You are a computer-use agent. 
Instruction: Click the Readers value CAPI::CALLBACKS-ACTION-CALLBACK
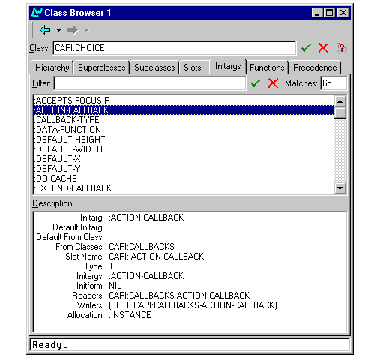pos(179,295)
